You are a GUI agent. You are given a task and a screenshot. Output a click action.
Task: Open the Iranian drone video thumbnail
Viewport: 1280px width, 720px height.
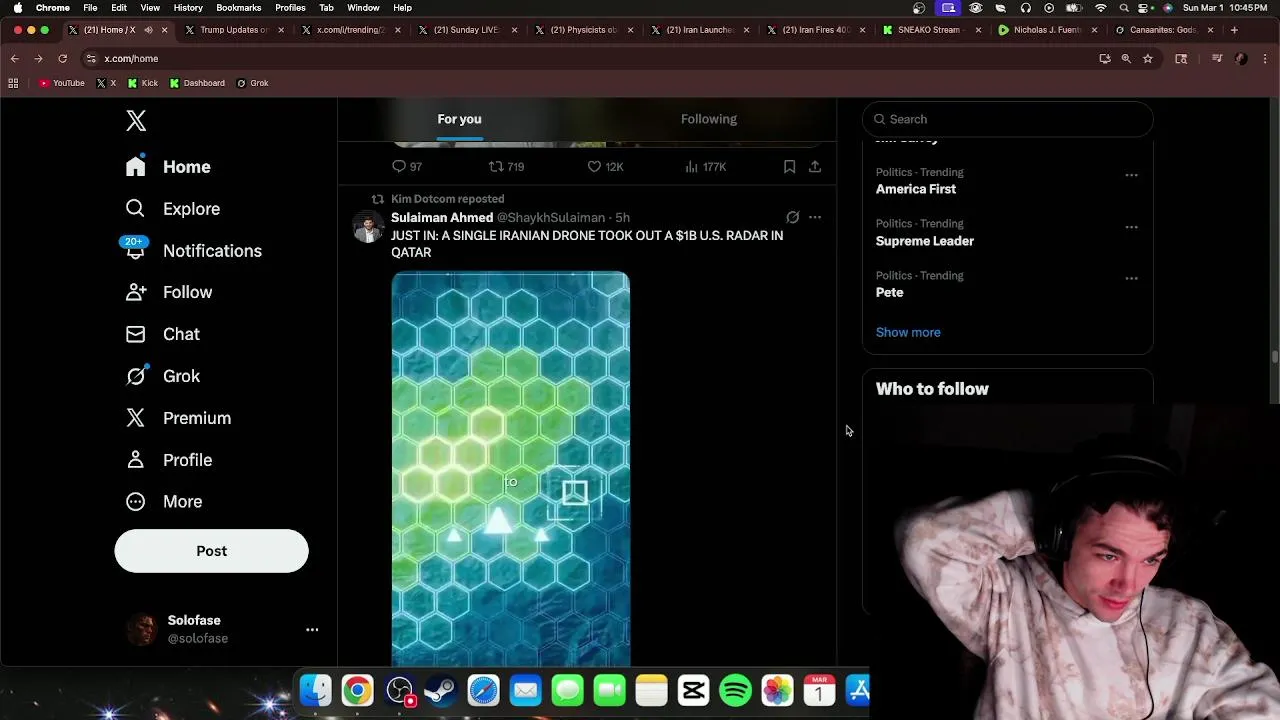[x=511, y=468]
